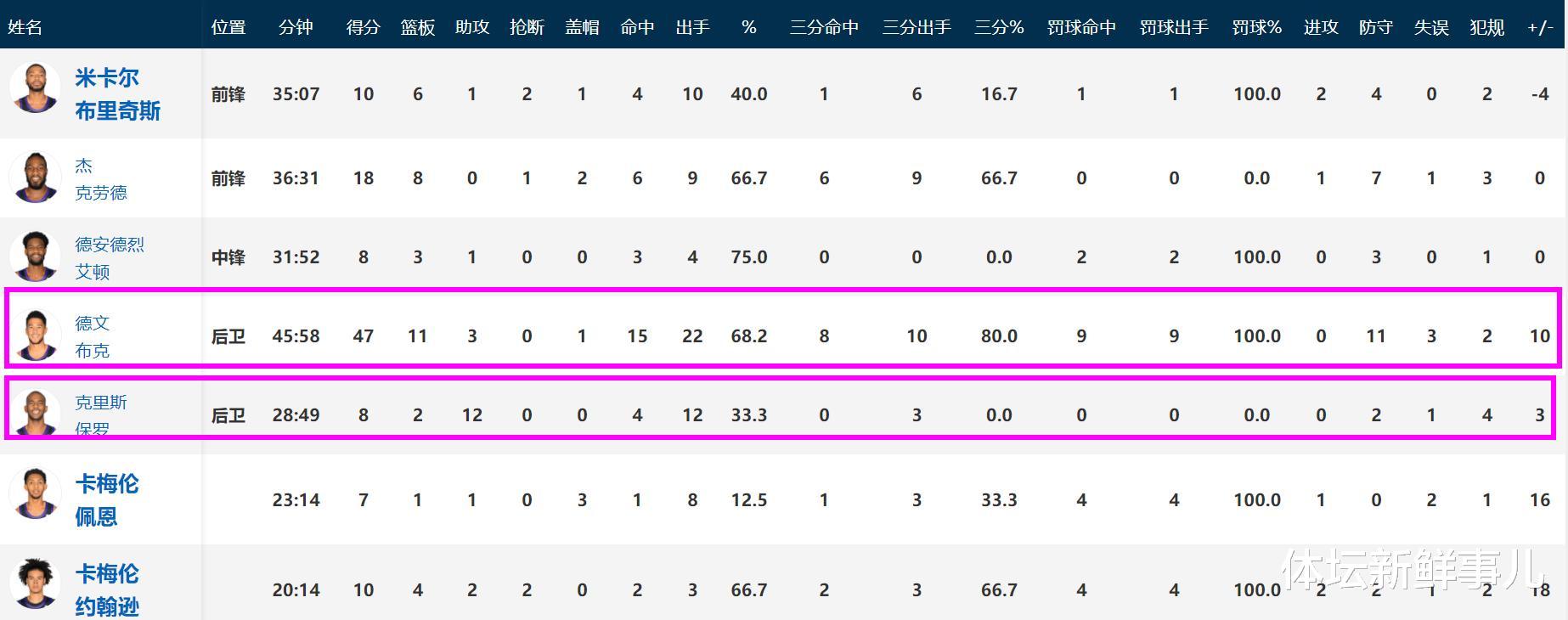Click Mikal Bridges' player avatar photo
Screen dimensions: 1568x620
pos(35,87)
